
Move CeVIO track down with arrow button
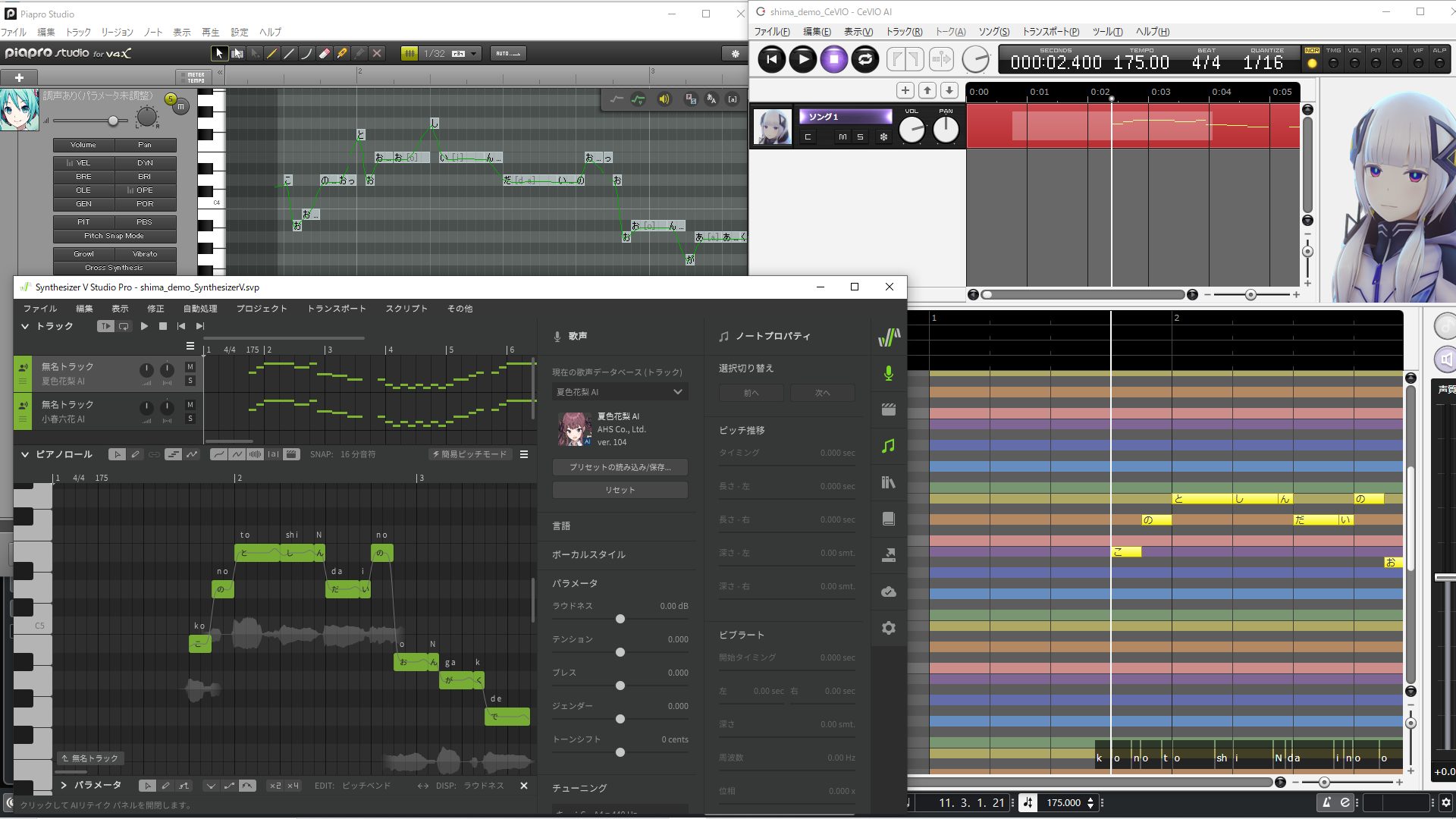[x=949, y=90]
